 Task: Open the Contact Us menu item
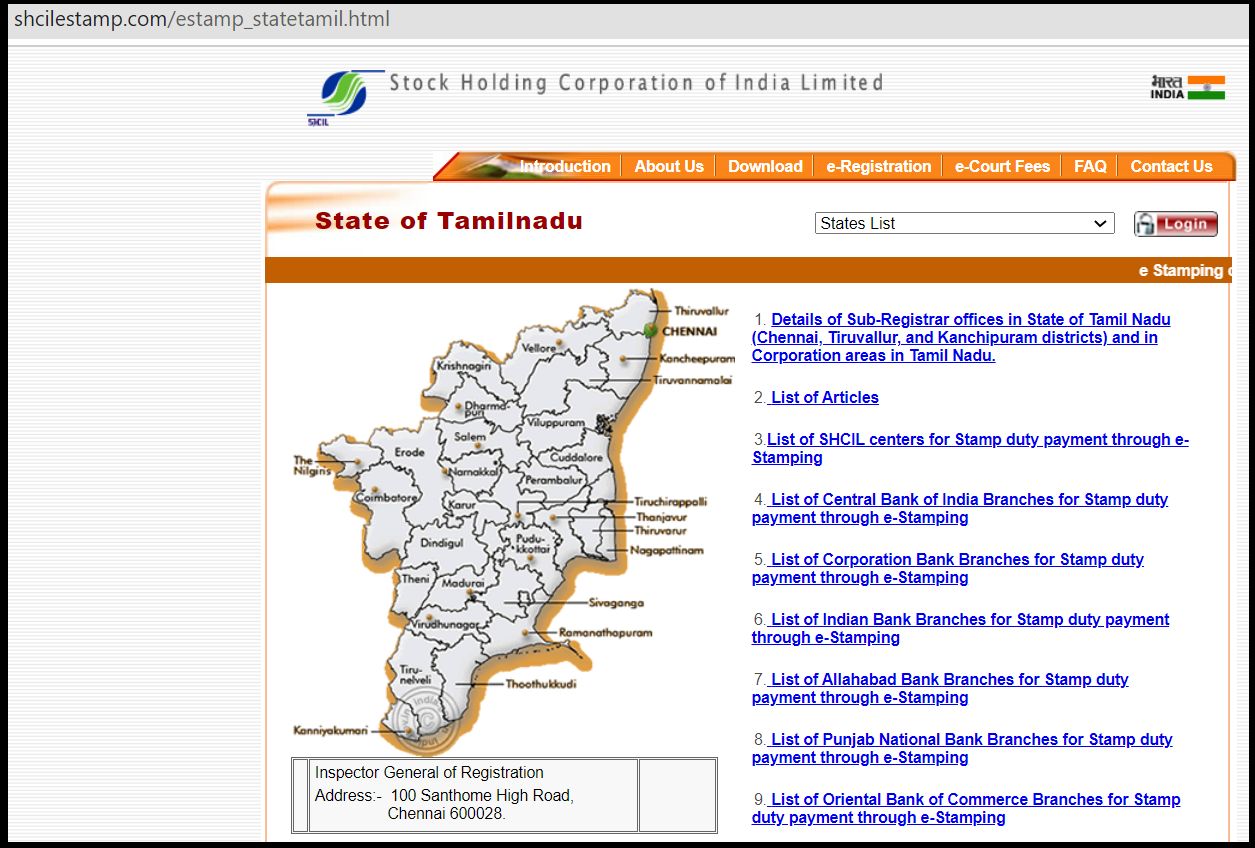click(1171, 166)
